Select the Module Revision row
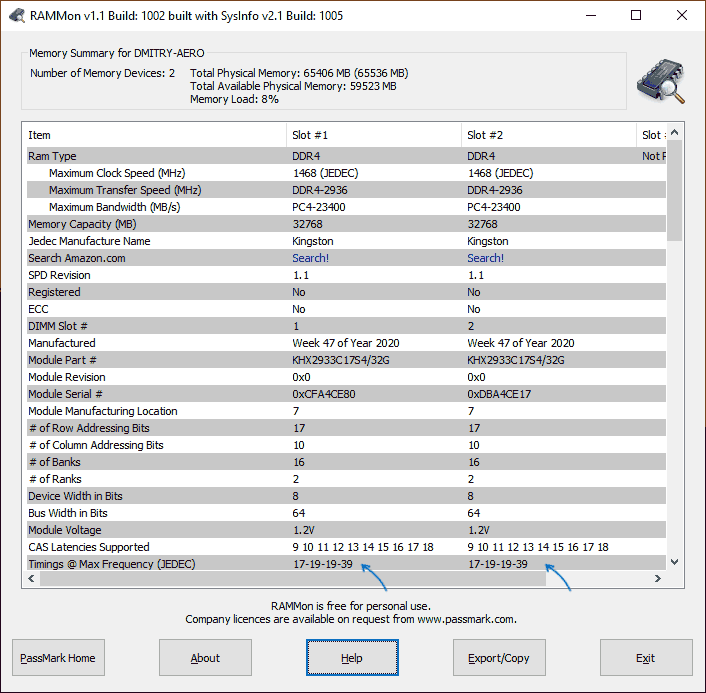The width and height of the screenshot is (706, 693). (346, 377)
